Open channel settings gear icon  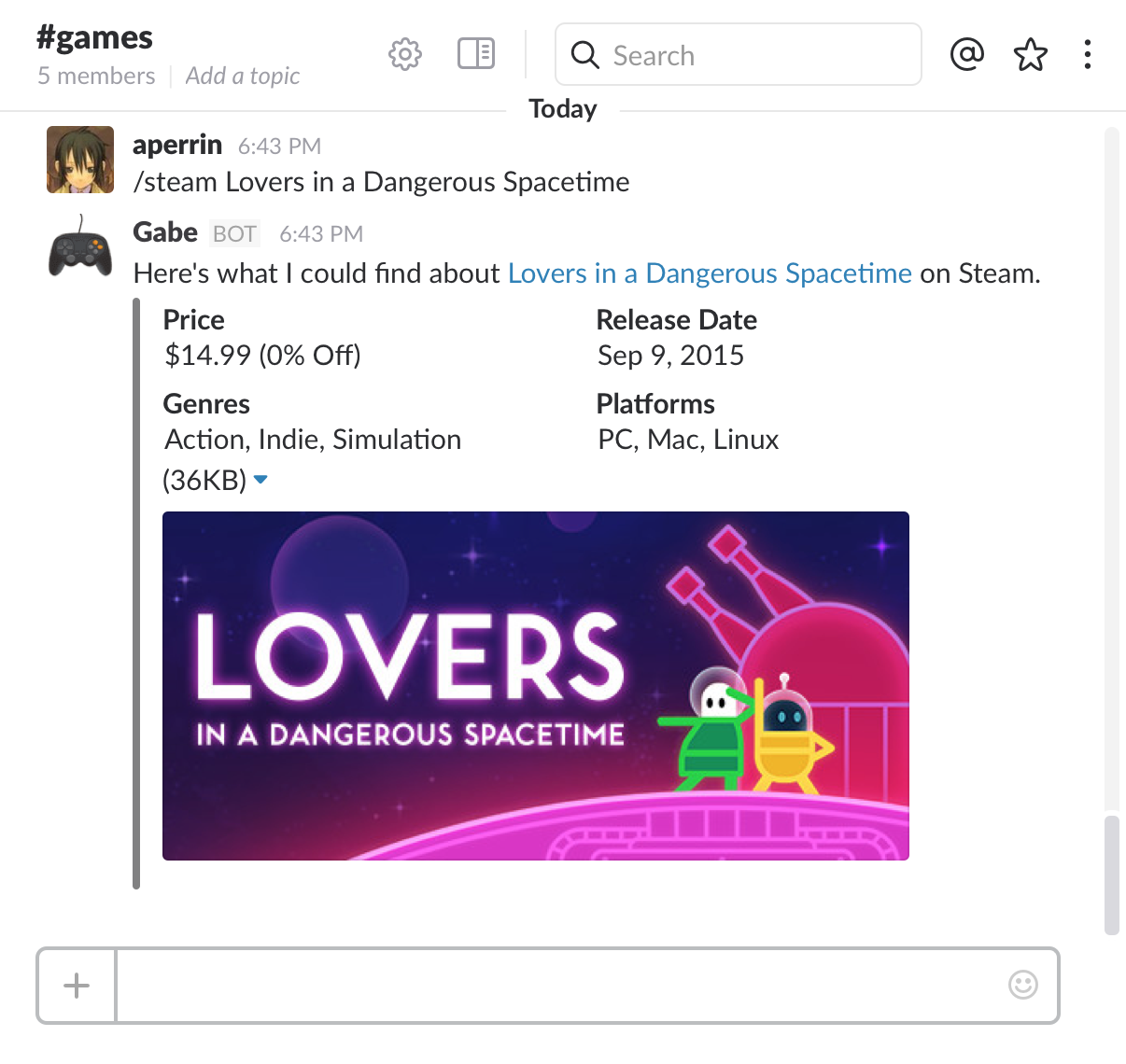point(405,54)
